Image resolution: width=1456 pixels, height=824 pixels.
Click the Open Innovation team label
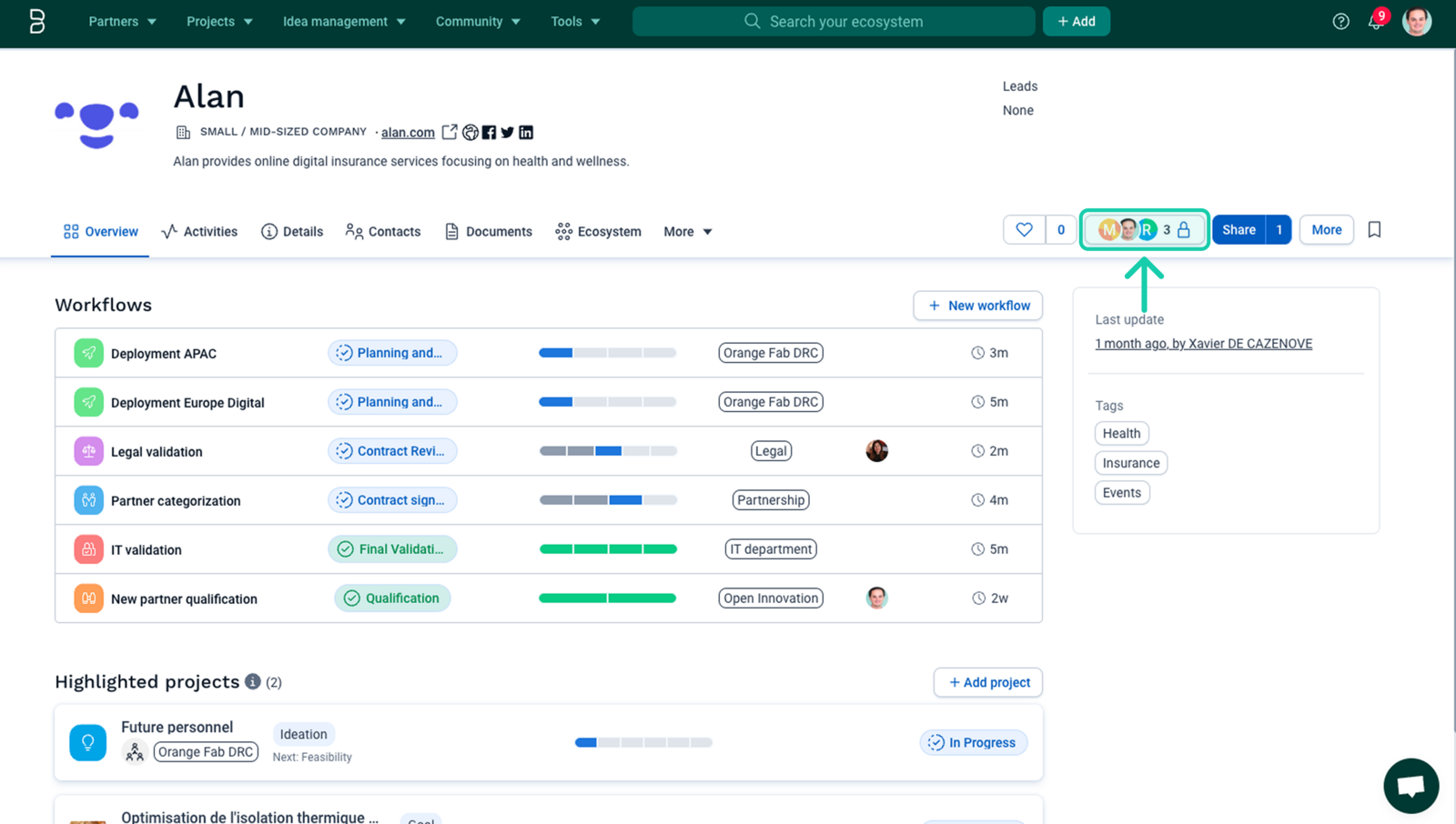point(771,598)
